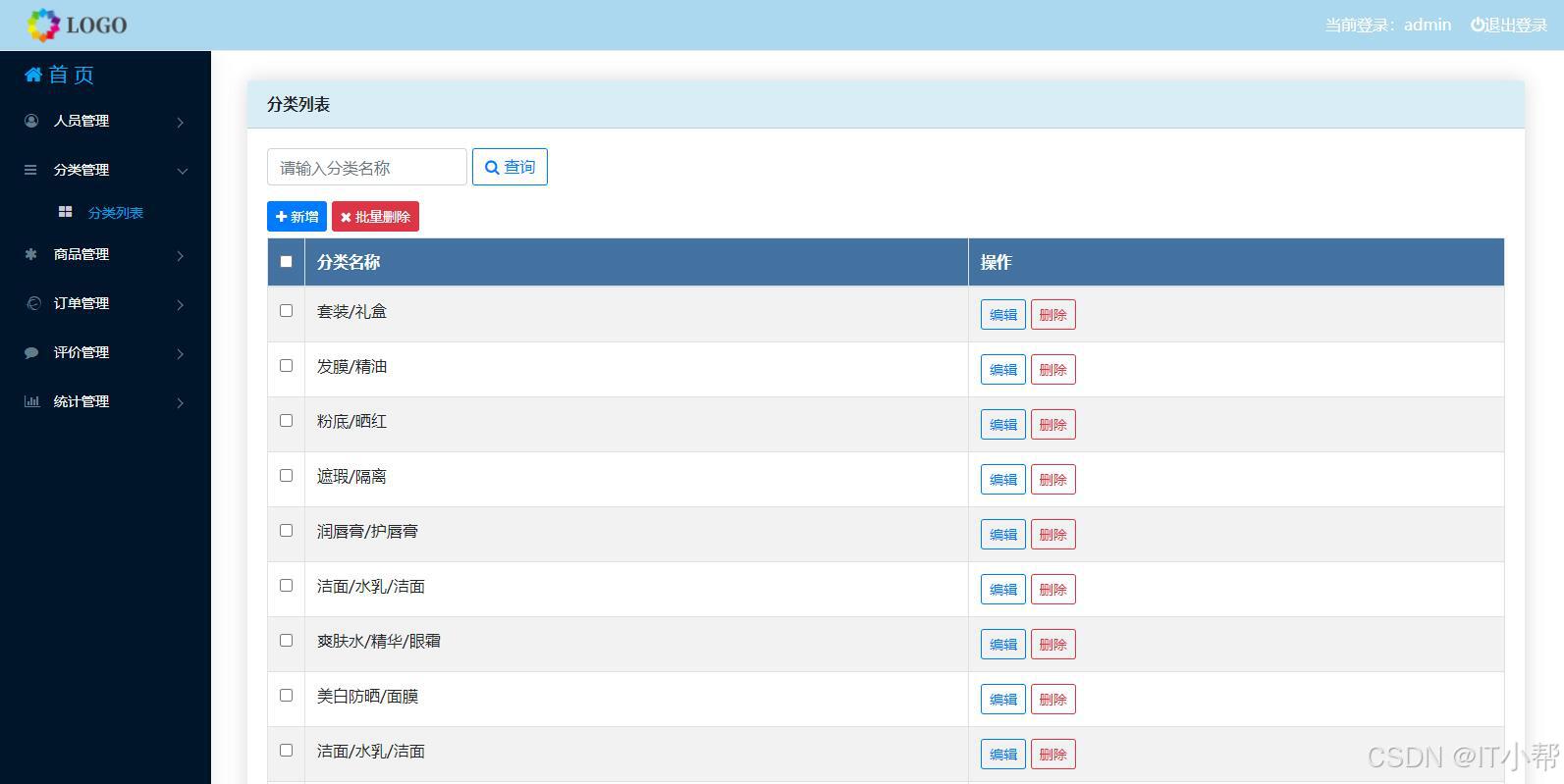Click 删除 for 润唇膏/护唇膏

(x=1053, y=534)
